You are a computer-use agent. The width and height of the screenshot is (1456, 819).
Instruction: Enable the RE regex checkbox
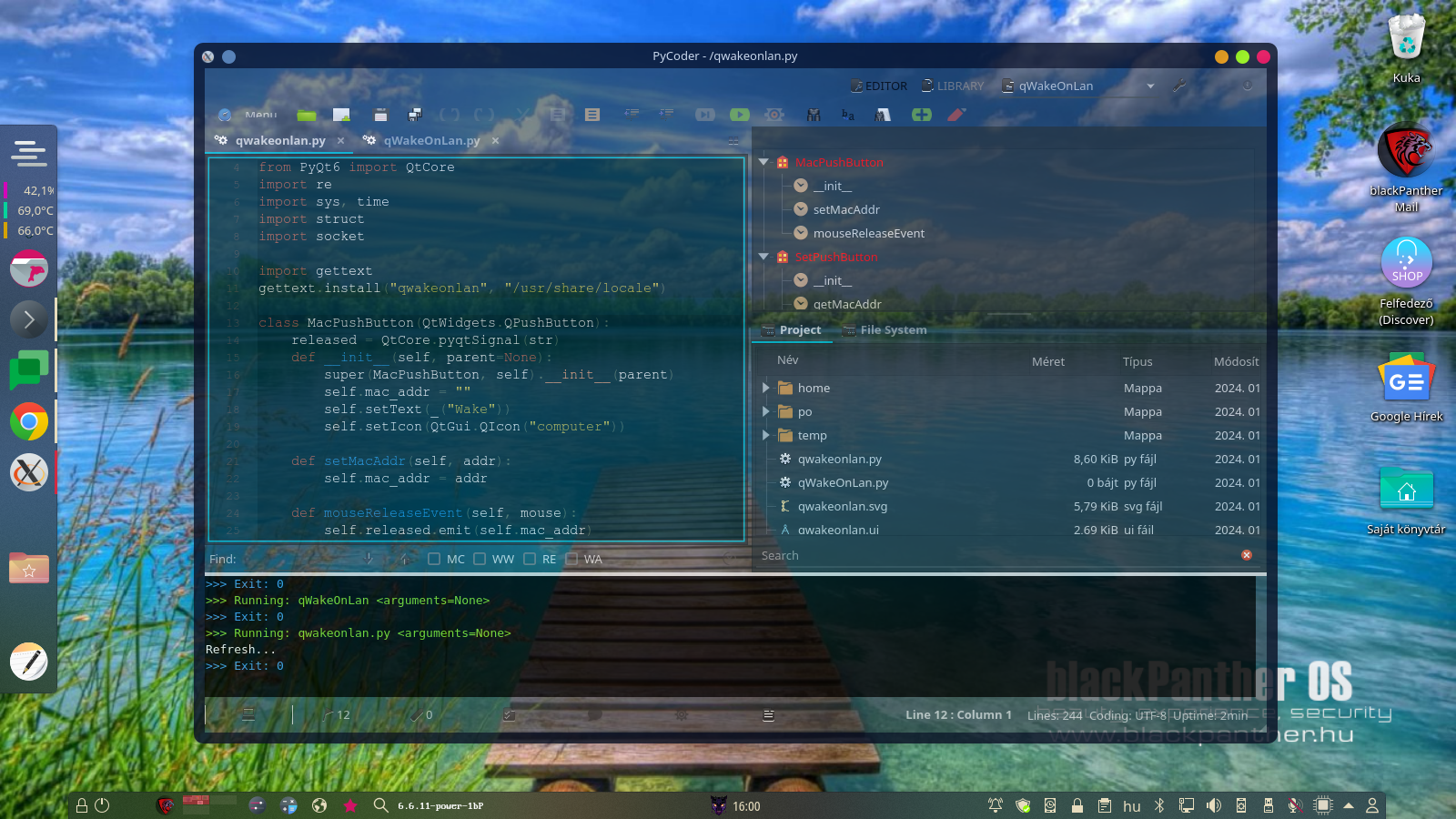530,559
